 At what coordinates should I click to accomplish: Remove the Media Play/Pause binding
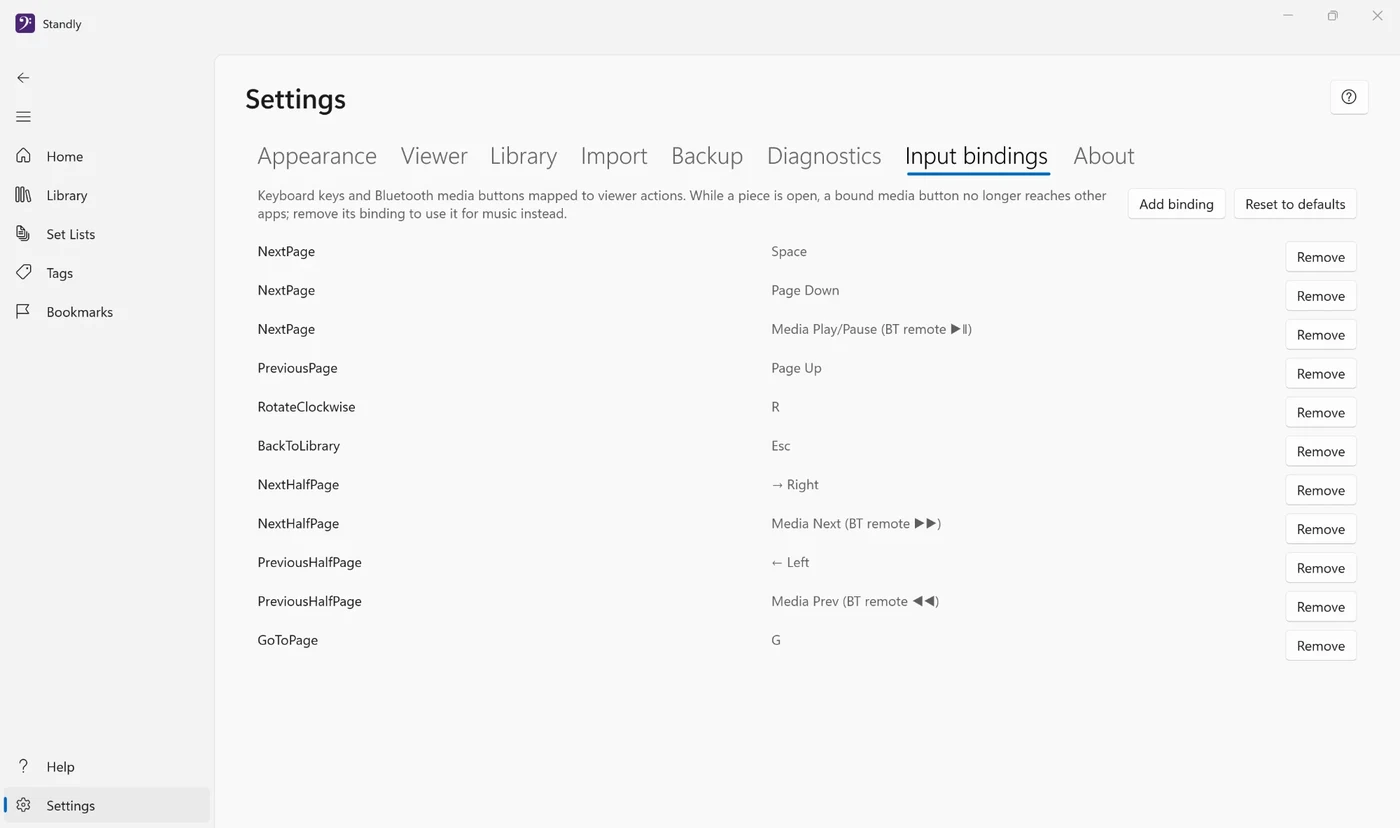tap(1321, 335)
